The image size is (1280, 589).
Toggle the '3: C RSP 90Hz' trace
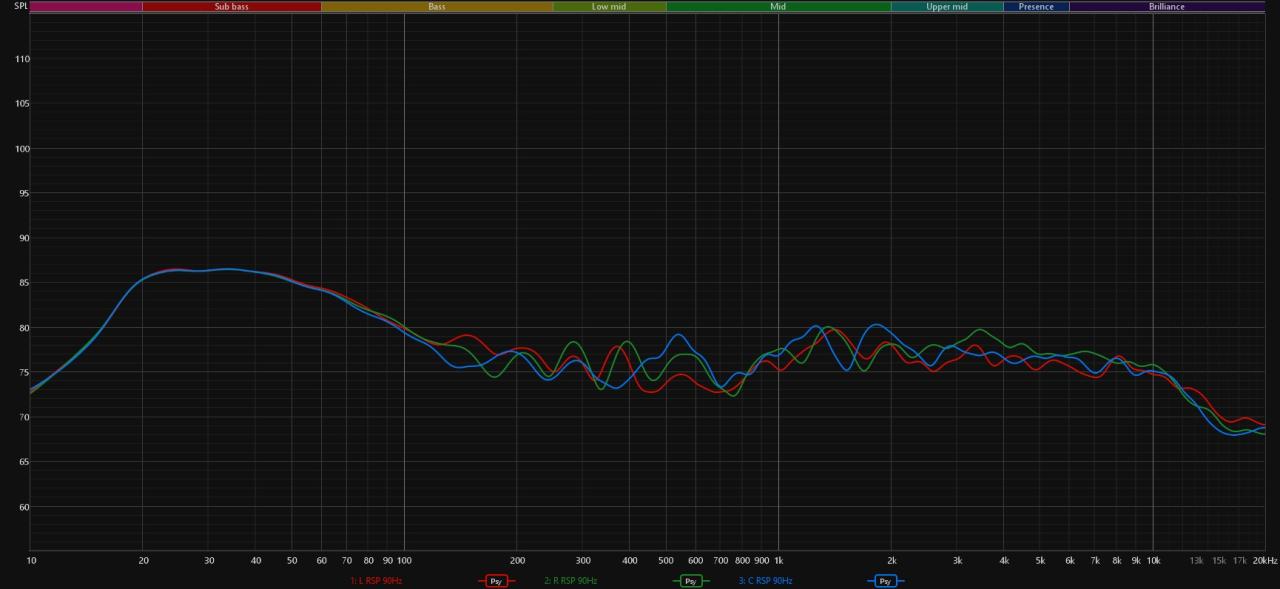tap(765, 581)
